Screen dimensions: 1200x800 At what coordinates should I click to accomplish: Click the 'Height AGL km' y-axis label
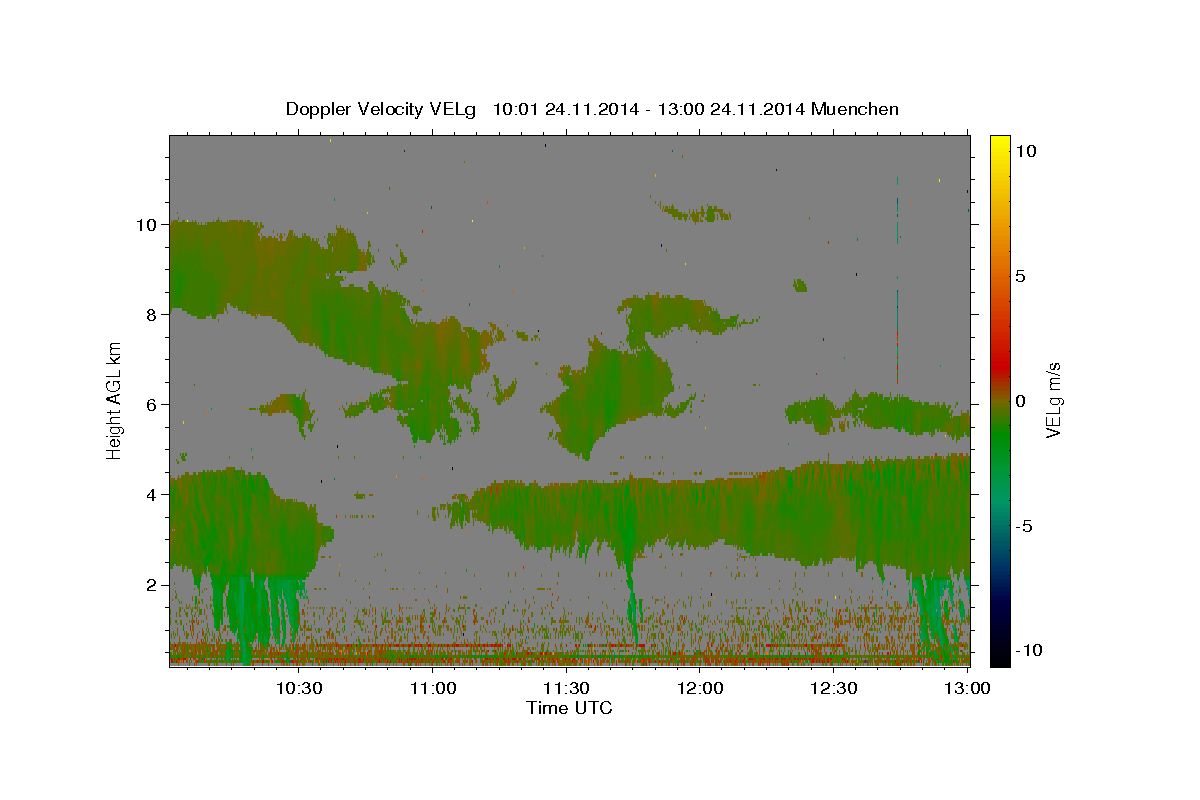coord(115,400)
